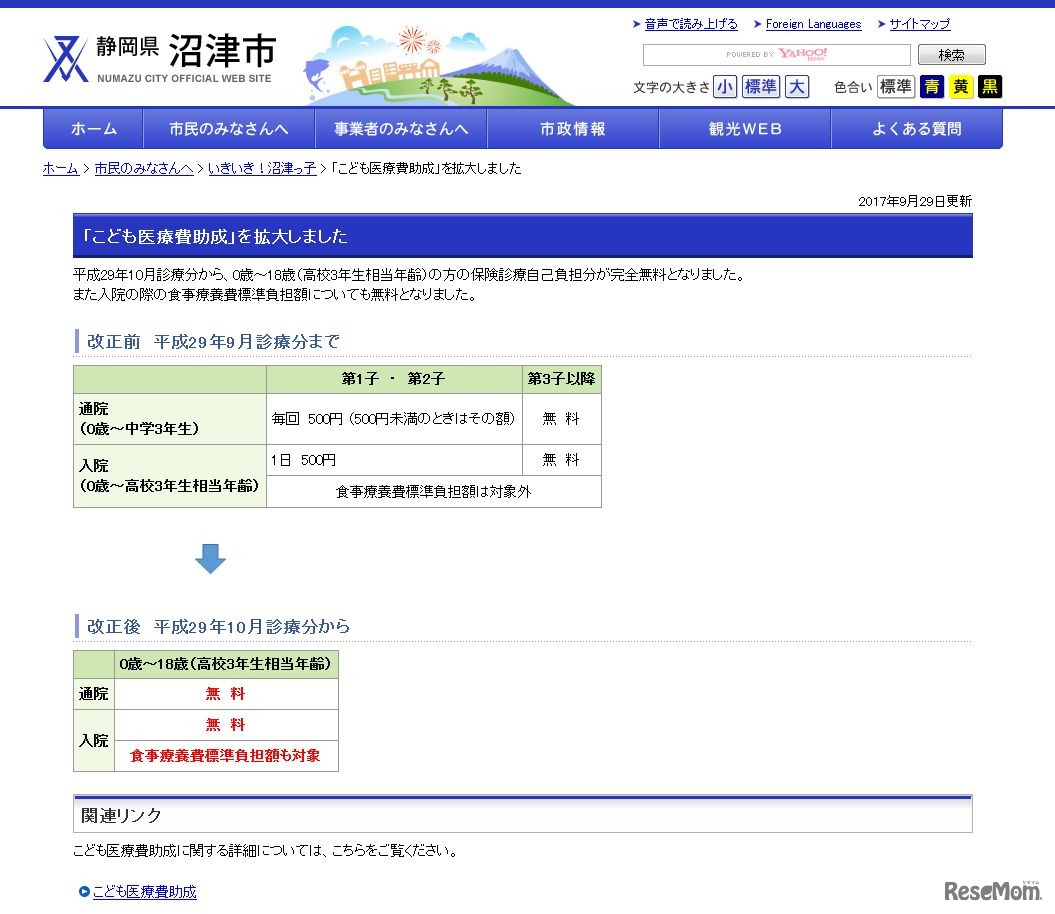
Task: Click the 検索 search button
Action: pyautogui.click(x=951, y=54)
